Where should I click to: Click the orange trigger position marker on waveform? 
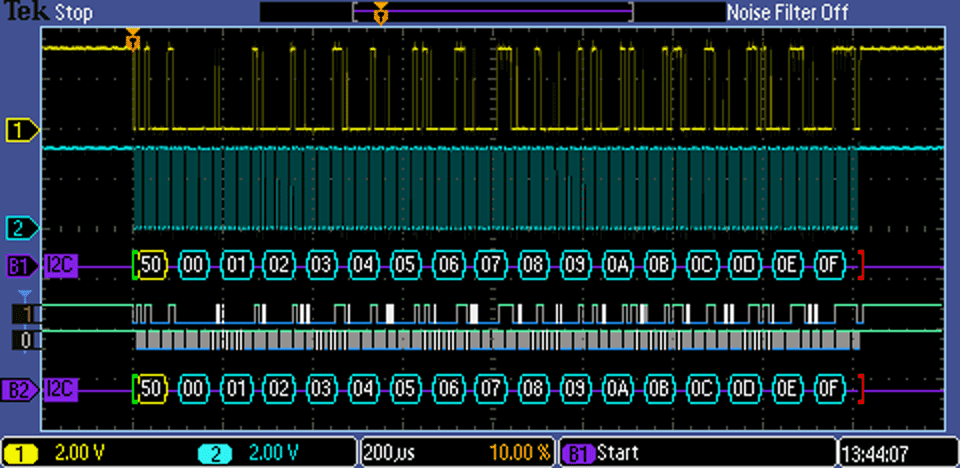pyautogui.click(x=133, y=39)
